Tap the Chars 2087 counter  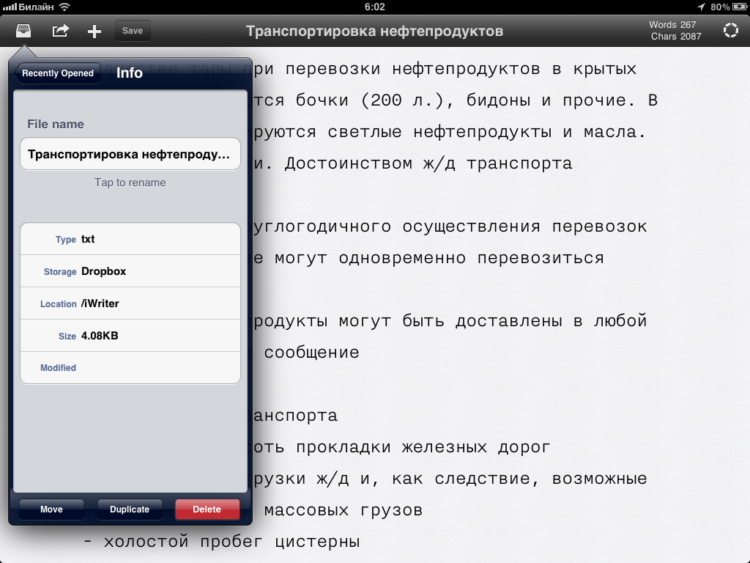coord(676,36)
